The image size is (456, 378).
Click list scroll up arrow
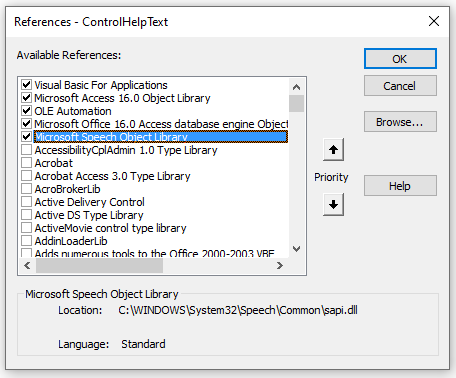296,87
